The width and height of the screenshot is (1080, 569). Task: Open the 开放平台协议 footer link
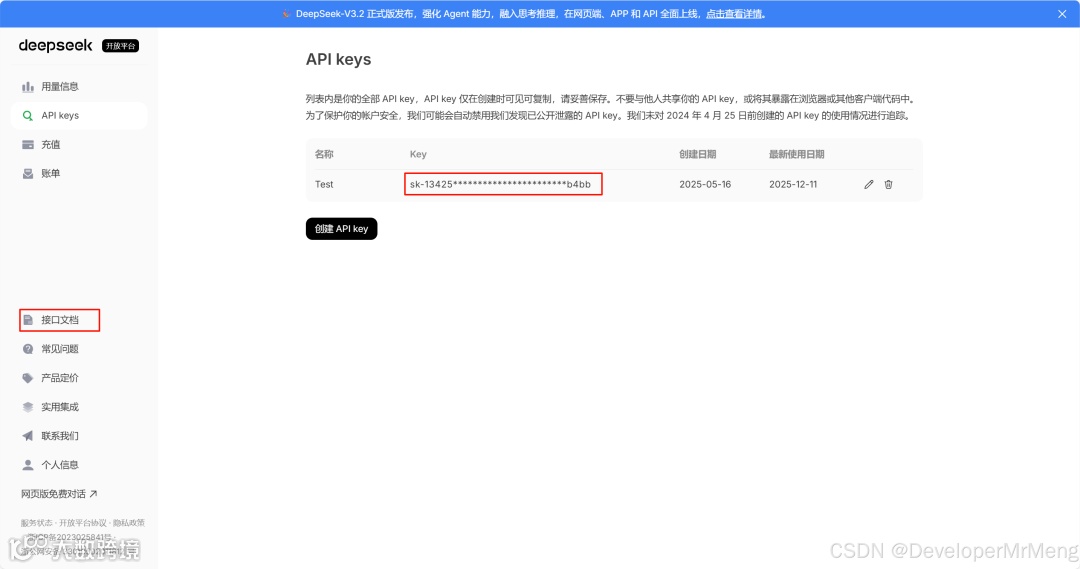83,523
